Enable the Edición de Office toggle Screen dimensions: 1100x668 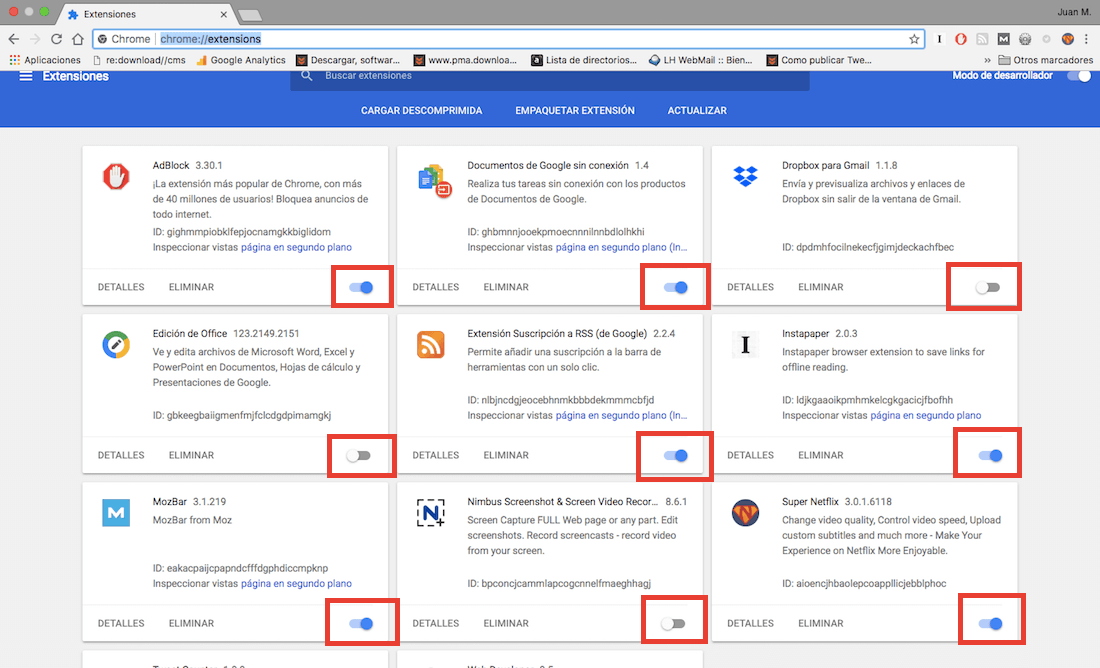(358, 455)
